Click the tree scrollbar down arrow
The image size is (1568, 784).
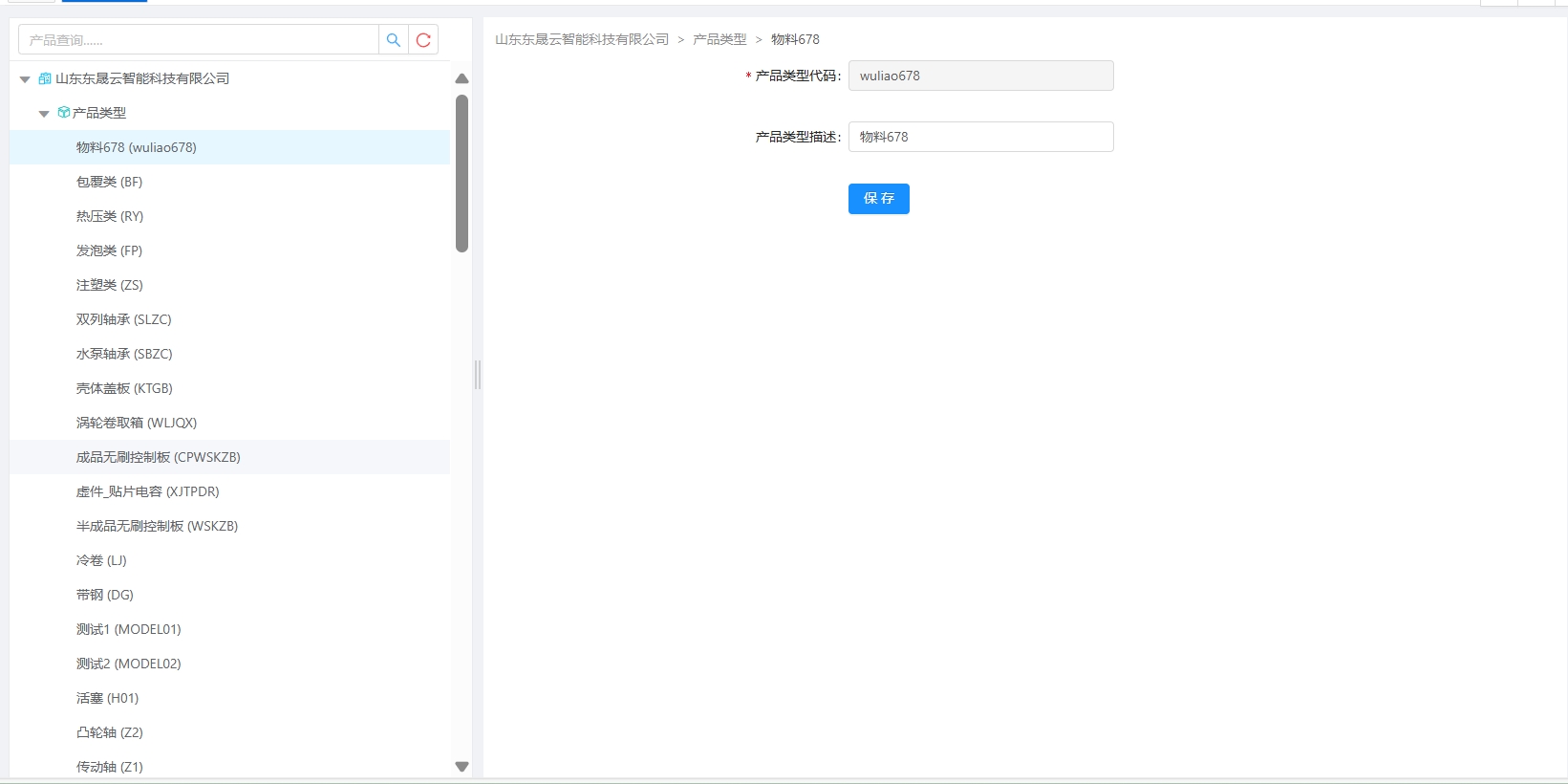click(x=462, y=767)
